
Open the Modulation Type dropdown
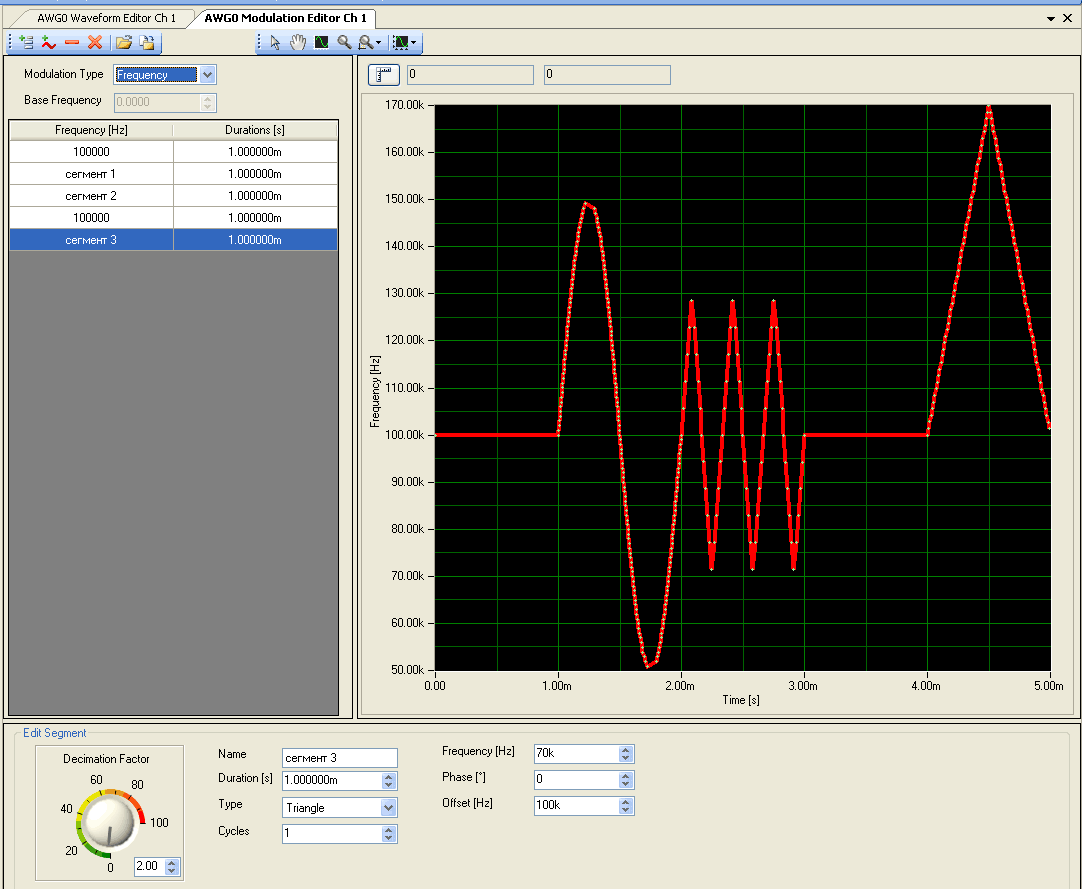click(x=207, y=75)
